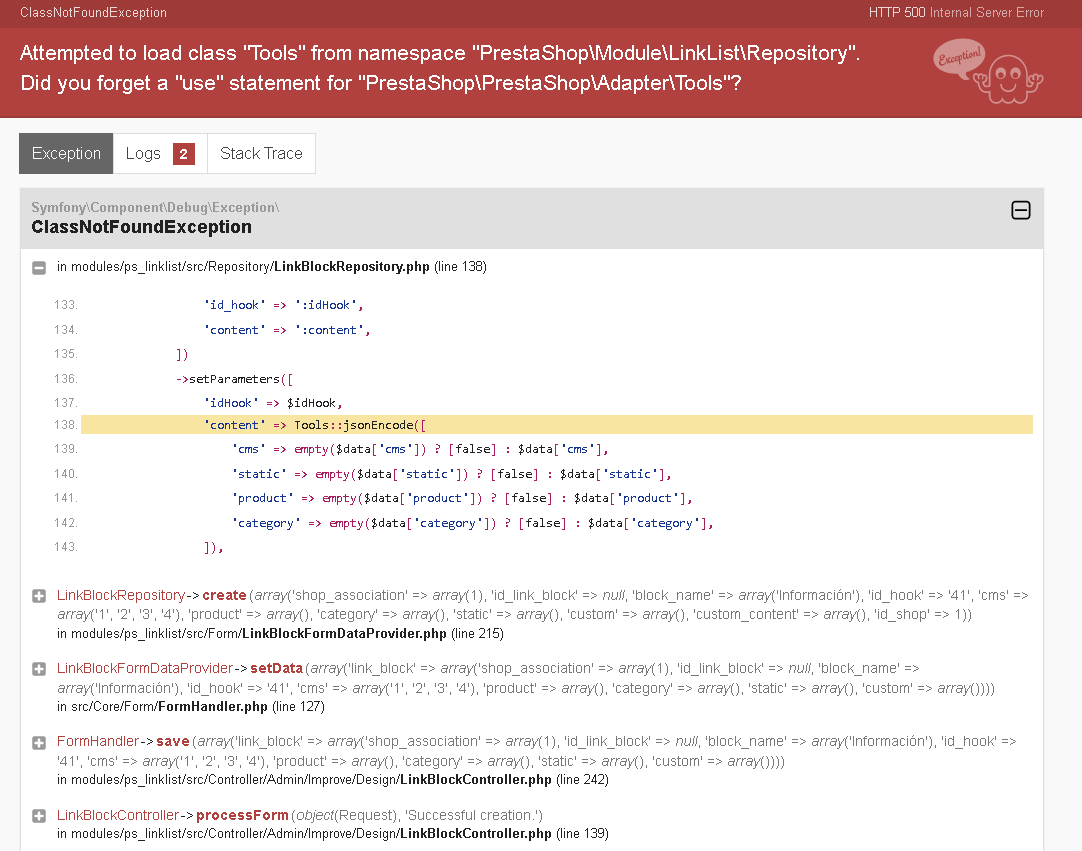The width and height of the screenshot is (1082, 851).
Task: Open the Logs tab
Action: [x=160, y=153]
